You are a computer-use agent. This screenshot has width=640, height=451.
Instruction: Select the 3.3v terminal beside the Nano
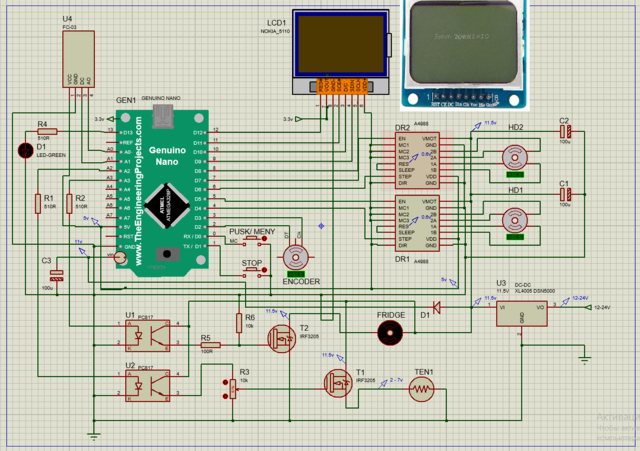(110, 119)
